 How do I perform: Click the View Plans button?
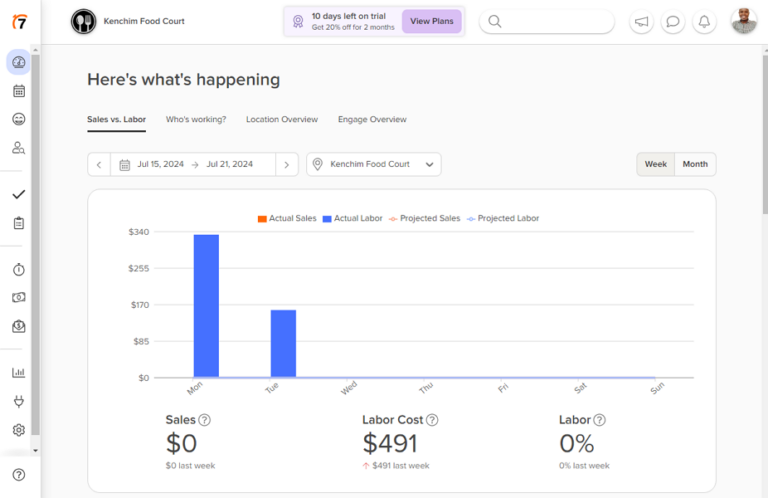pos(432,21)
